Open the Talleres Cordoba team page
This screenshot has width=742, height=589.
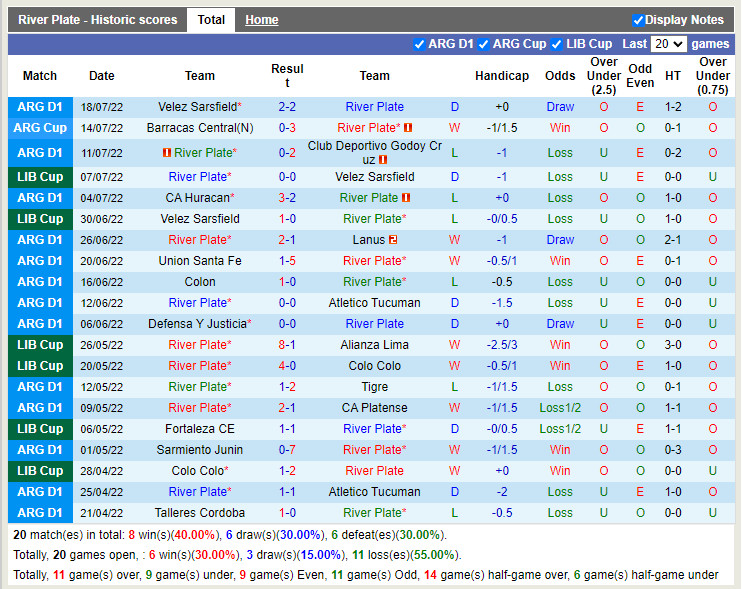point(199,513)
